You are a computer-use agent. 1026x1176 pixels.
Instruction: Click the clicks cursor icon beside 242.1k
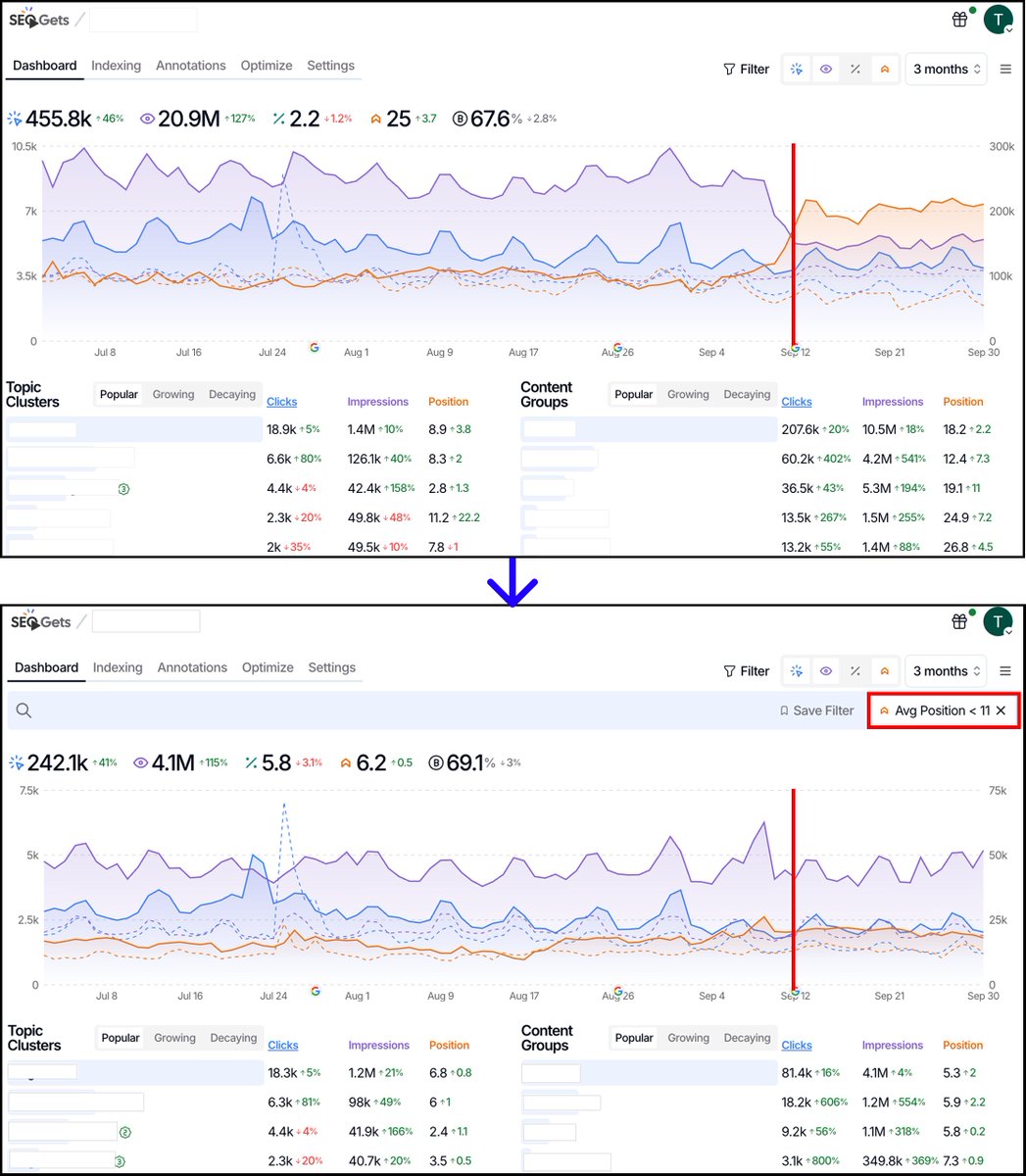point(17,762)
